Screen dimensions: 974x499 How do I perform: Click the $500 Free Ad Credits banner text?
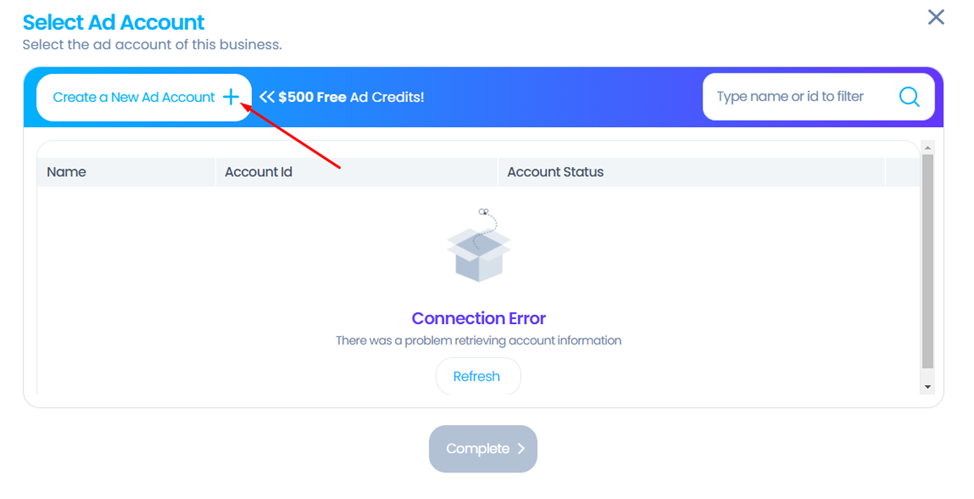[351, 97]
